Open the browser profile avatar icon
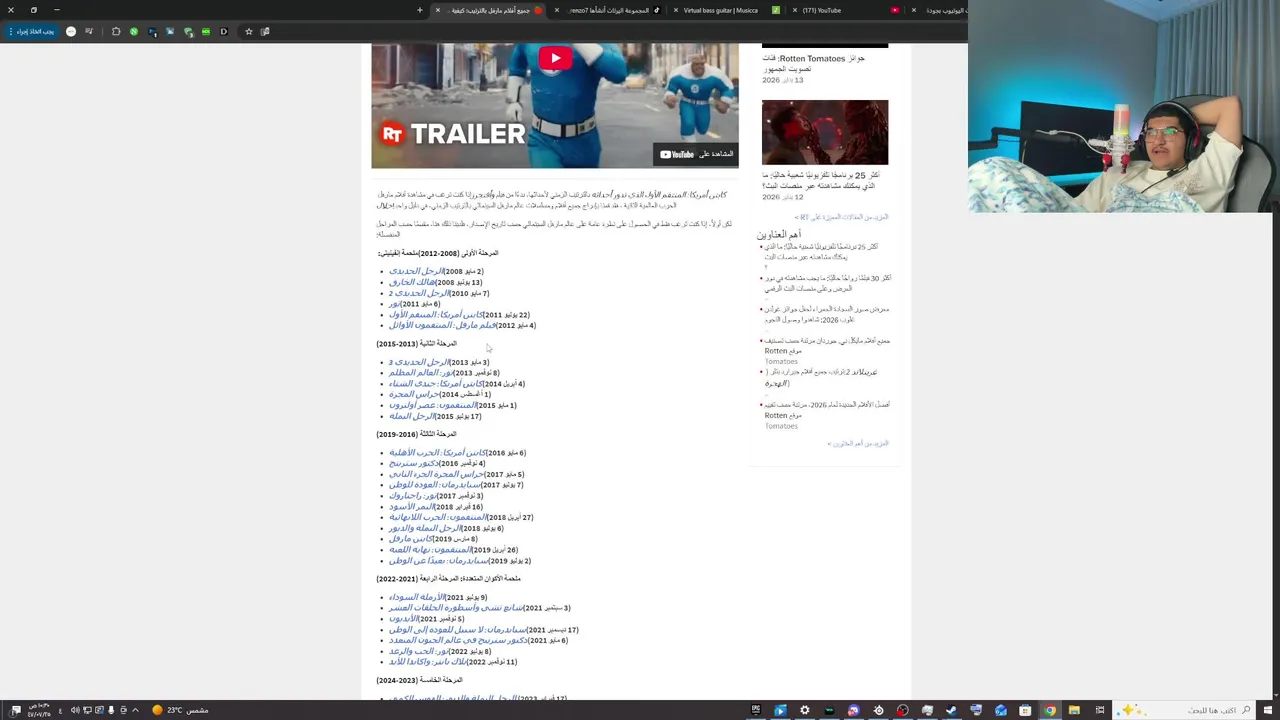This screenshot has width=1280, height=720. (71, 32)
